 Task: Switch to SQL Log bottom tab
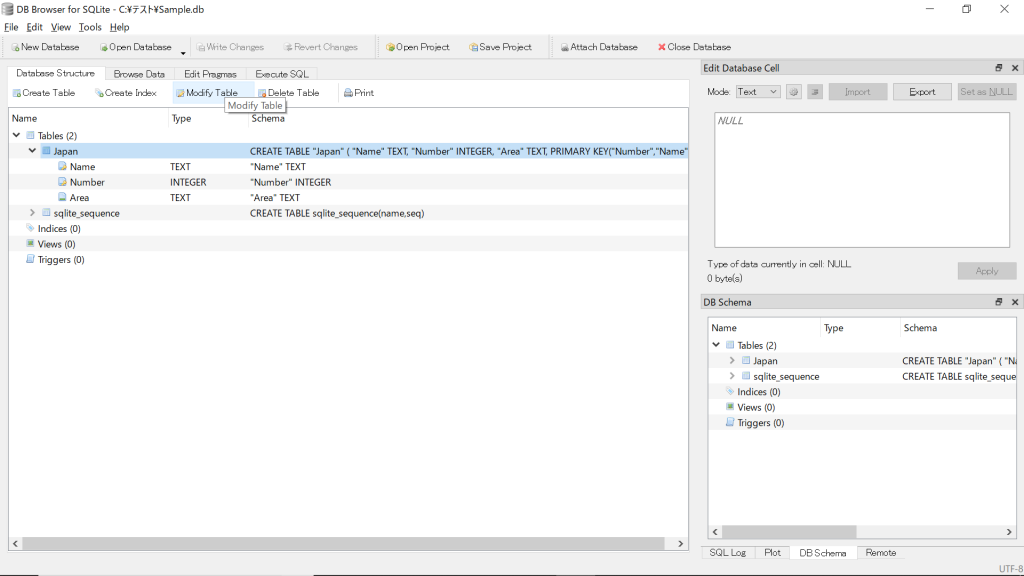(728, 552)
